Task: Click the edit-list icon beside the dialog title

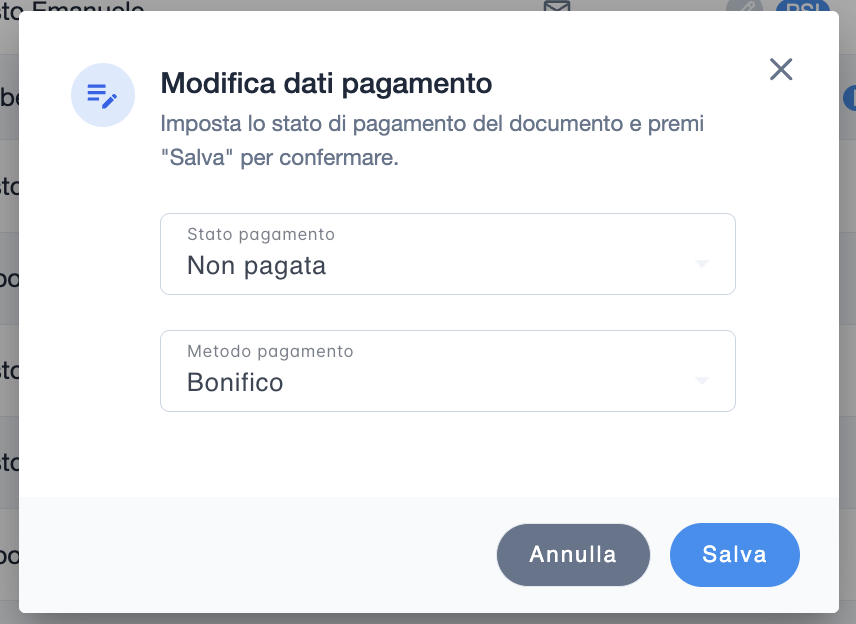Action: (x=102, y=95)
